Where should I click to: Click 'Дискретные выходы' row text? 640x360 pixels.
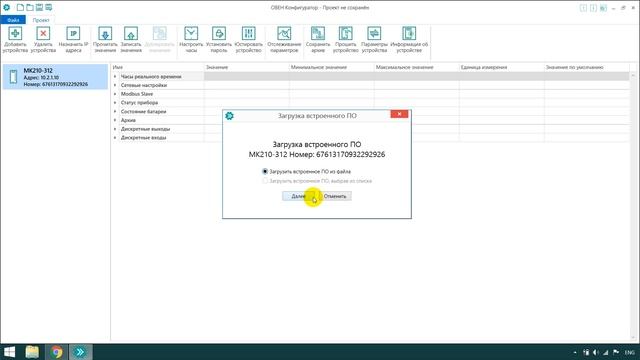(145, 129)
